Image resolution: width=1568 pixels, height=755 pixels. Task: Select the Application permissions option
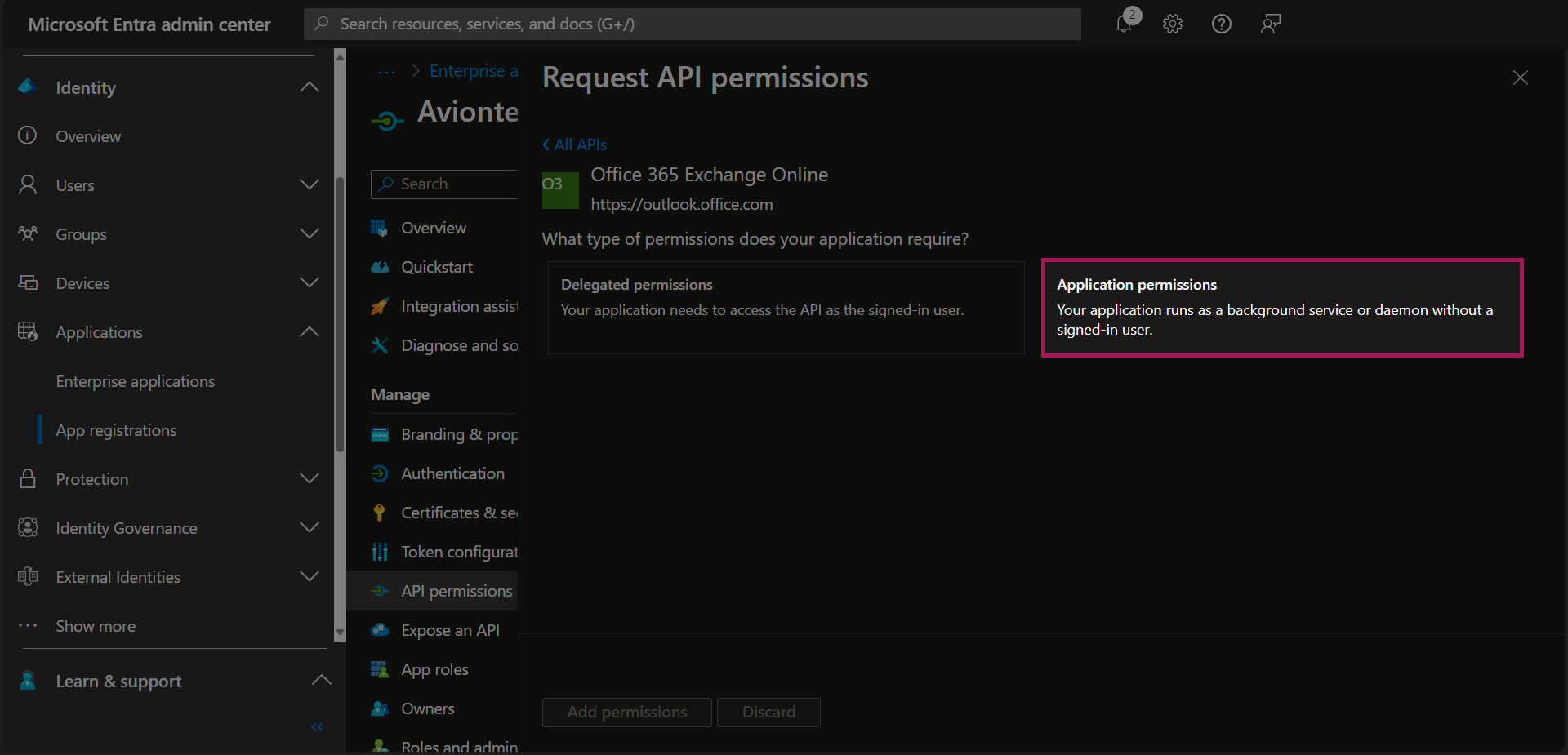1281,308
